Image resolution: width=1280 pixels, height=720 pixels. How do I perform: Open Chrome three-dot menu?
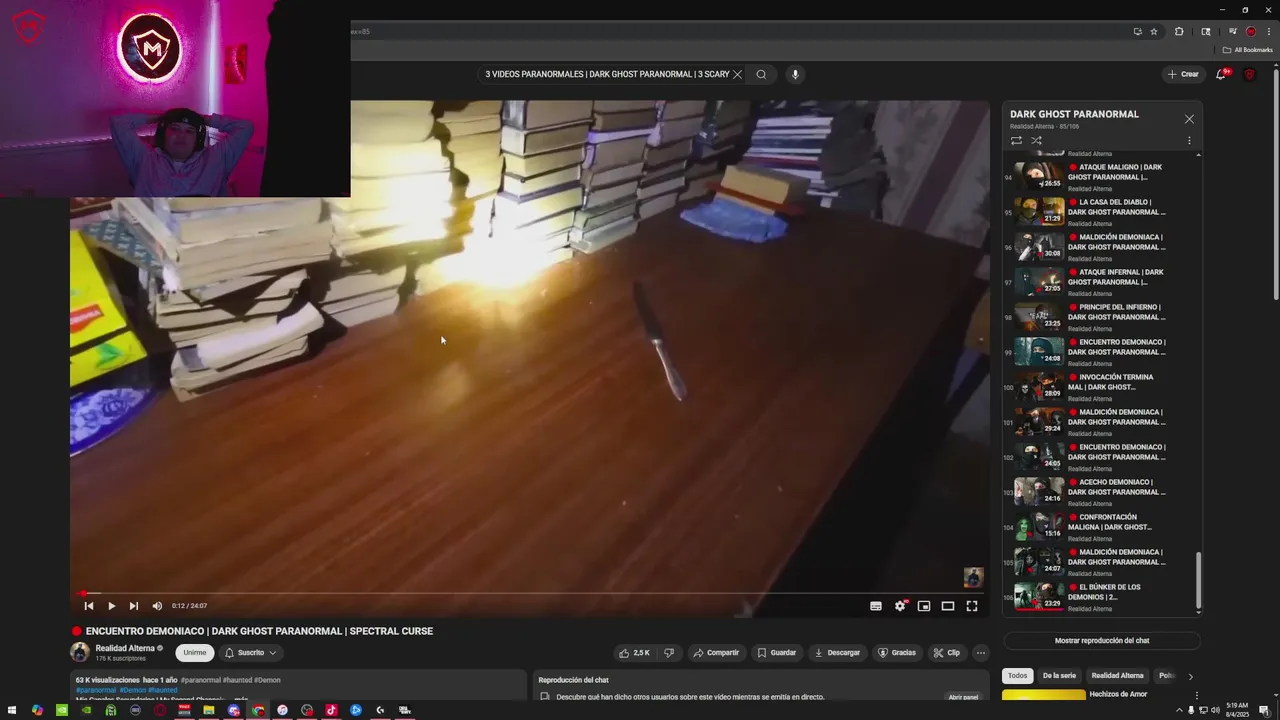(1269, 31)
